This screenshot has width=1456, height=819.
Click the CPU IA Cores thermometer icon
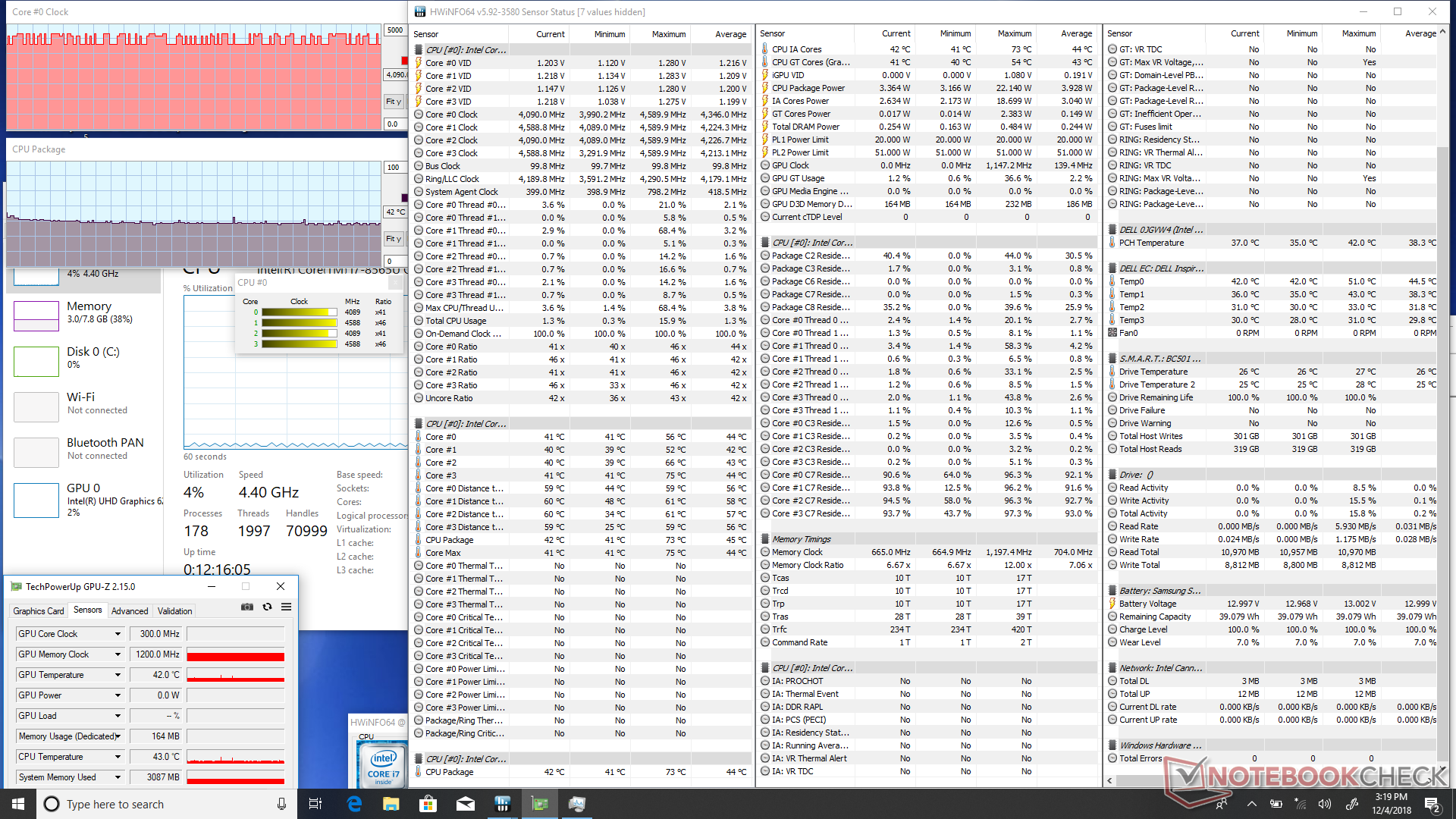765,49
